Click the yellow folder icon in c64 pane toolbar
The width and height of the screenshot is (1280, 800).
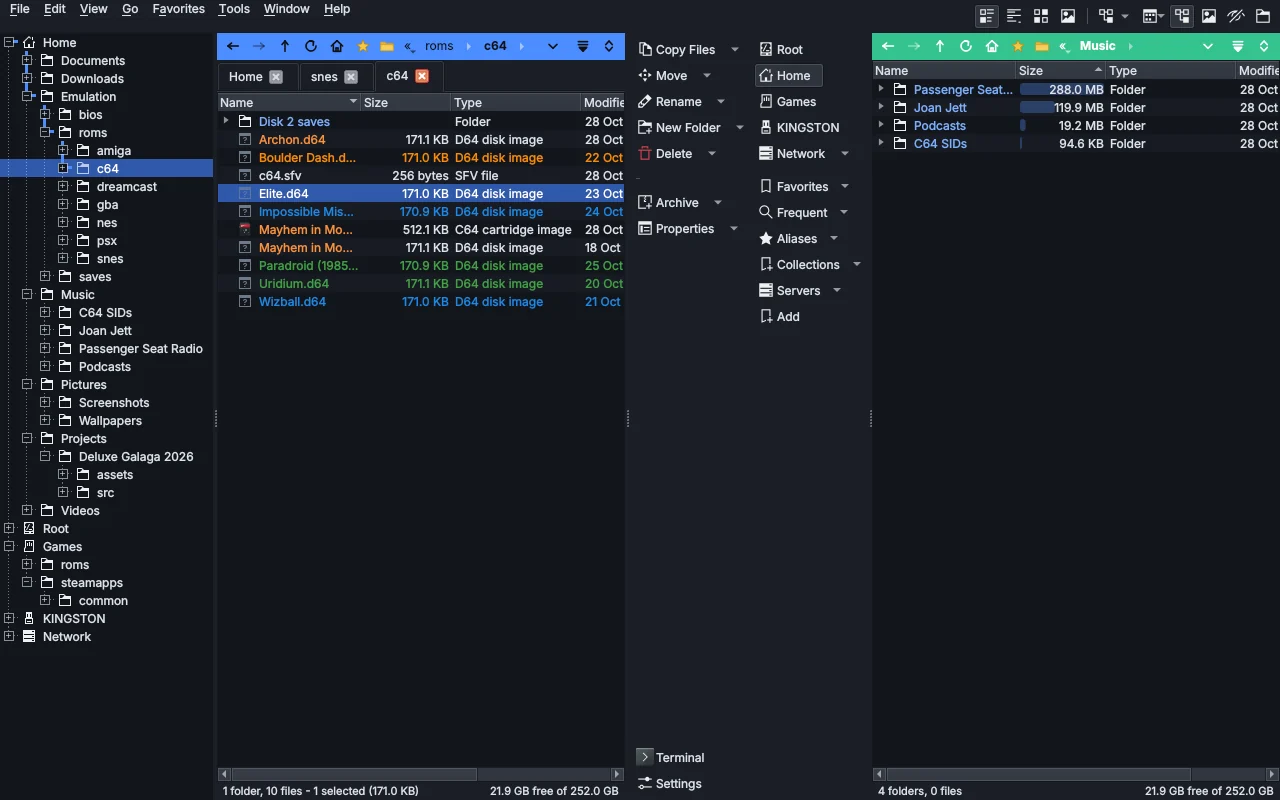coord(387,46)
